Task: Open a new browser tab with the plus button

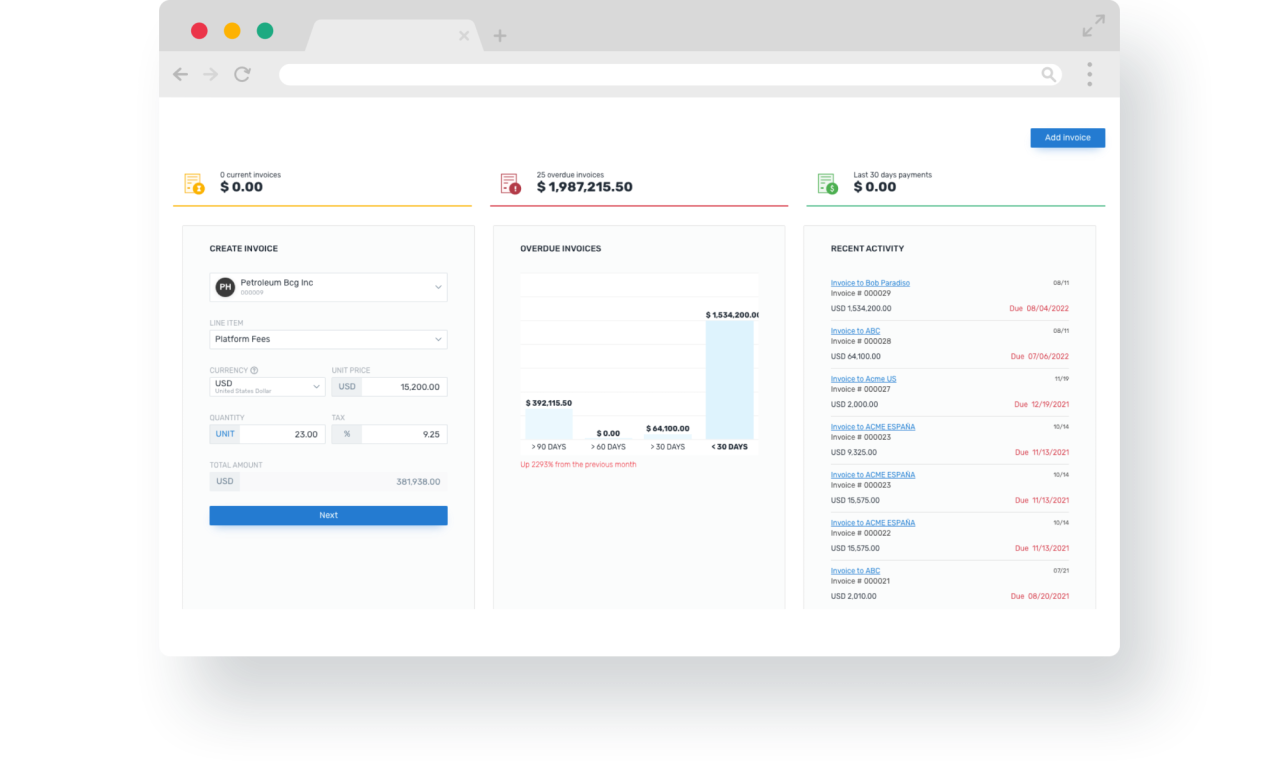Action: click(x=499, y=35)
